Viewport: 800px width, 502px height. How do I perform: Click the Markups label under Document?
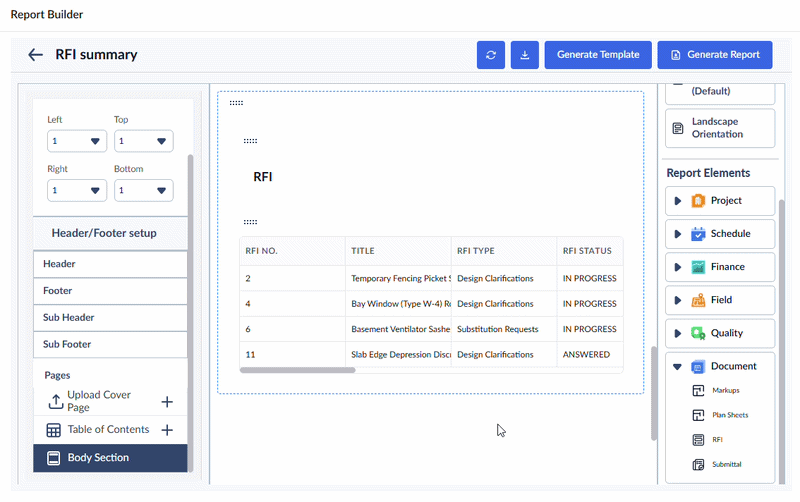click(x=726, y=391)
